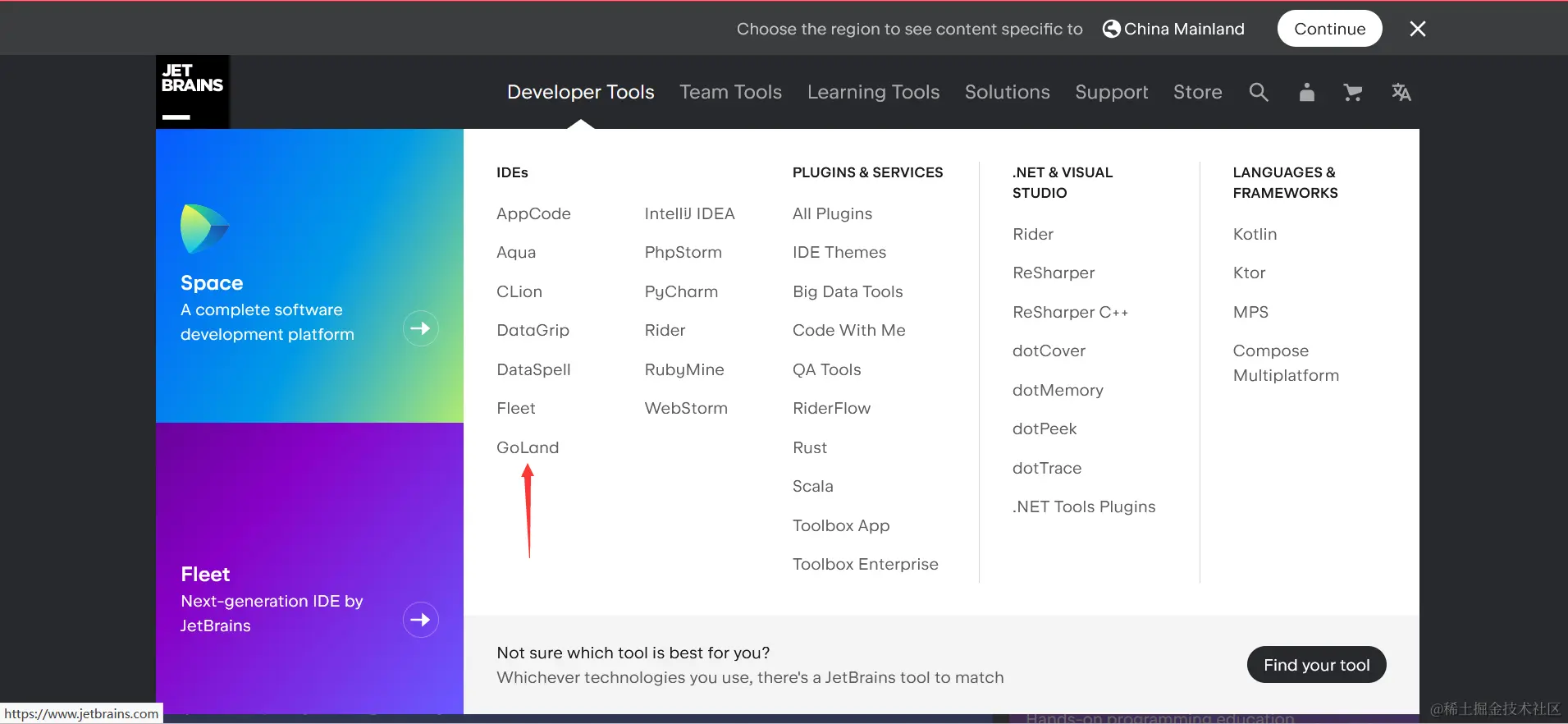1568x724 pixels.
Task: Open the dotPeek link
Action: click(1045, 428)
